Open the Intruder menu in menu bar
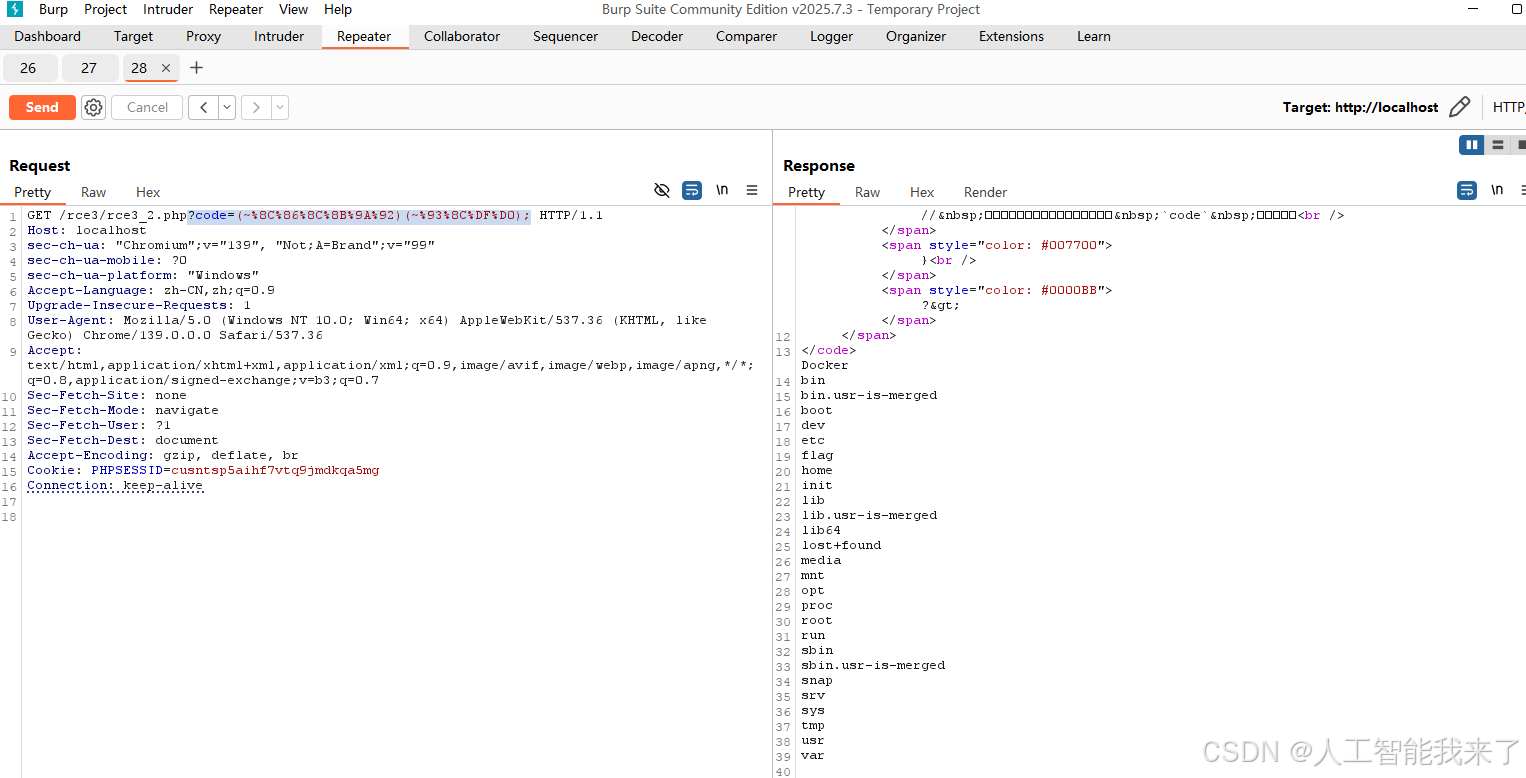1526x778 pixels. click(168, 9)
